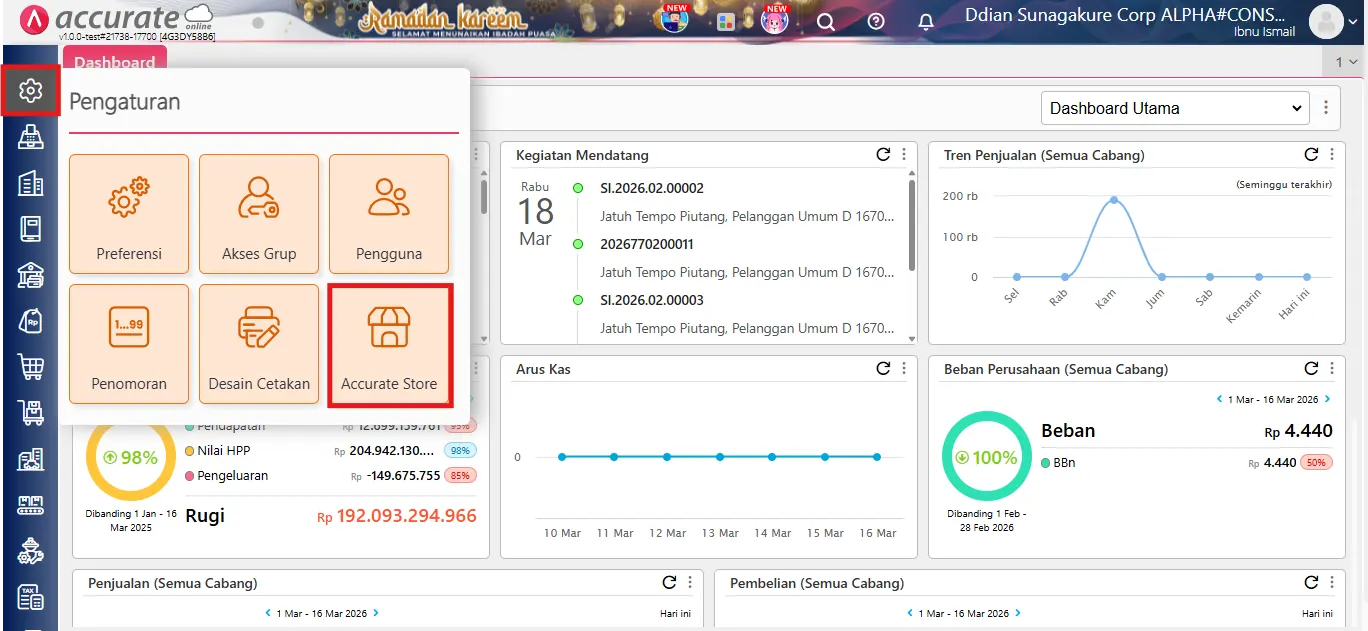Image resolution: width=1368 pixels, height=631 pixels.
Task: Refresh the Kegiatan Mendatang widget
Action: click(882, 154)
